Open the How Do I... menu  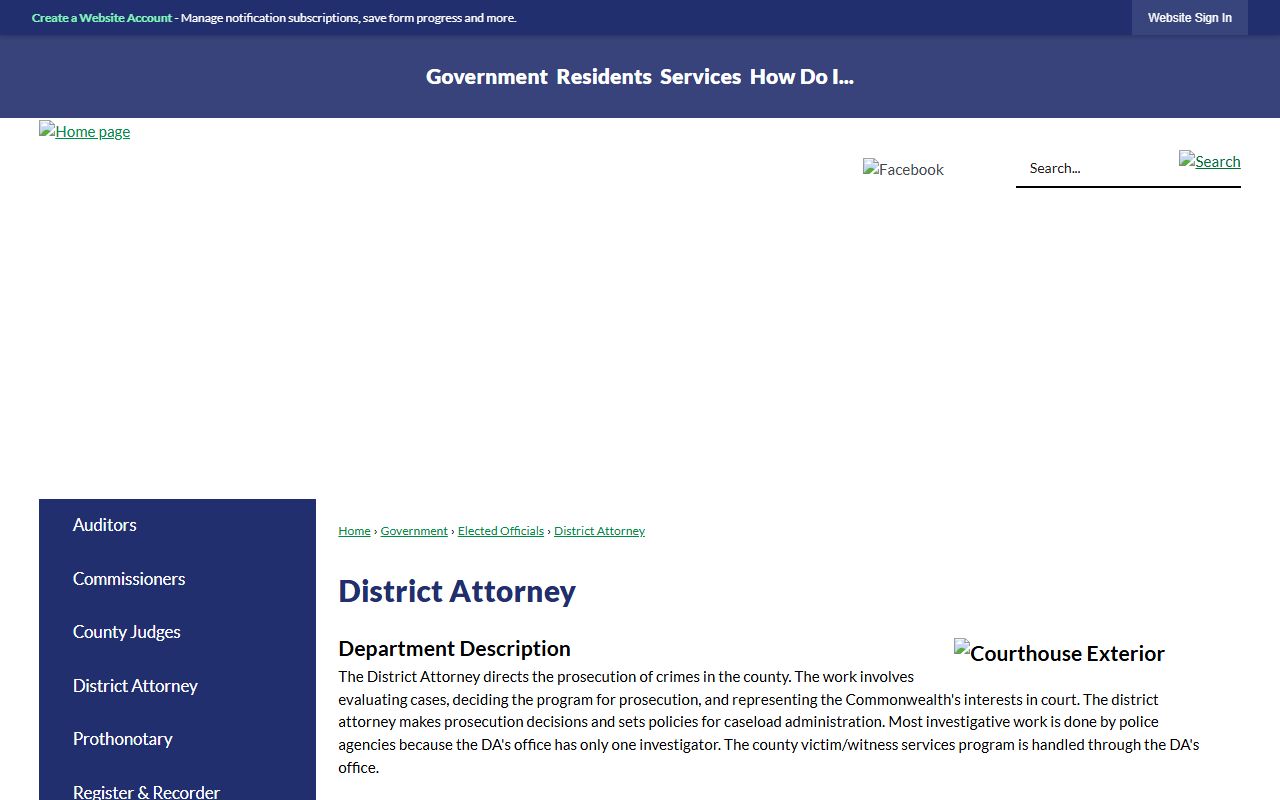point(802,76)
